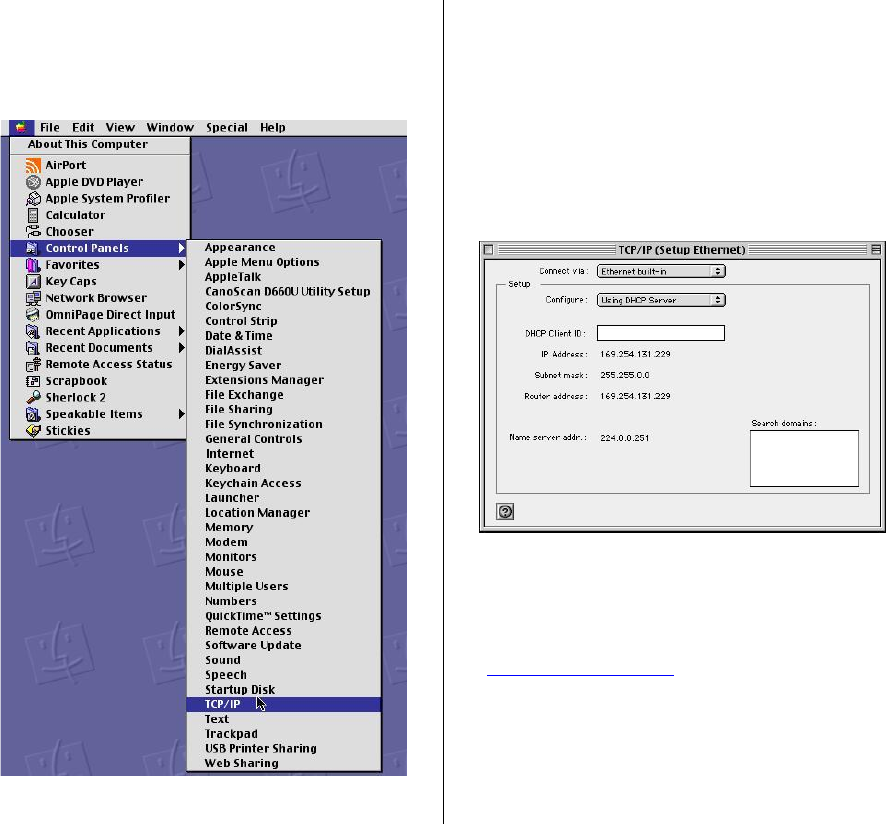Open the Special menu
Image resolution: width=886 pixels, height=824 pixels.
[227, 127]
